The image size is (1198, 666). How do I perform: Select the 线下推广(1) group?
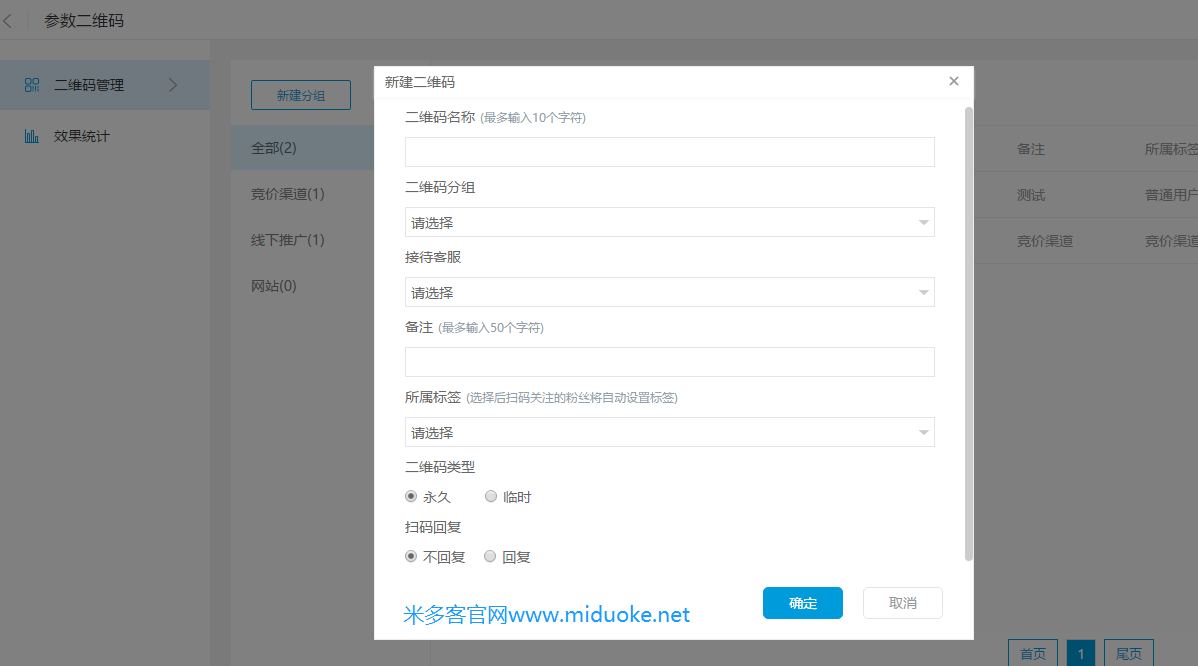[288, 240]
